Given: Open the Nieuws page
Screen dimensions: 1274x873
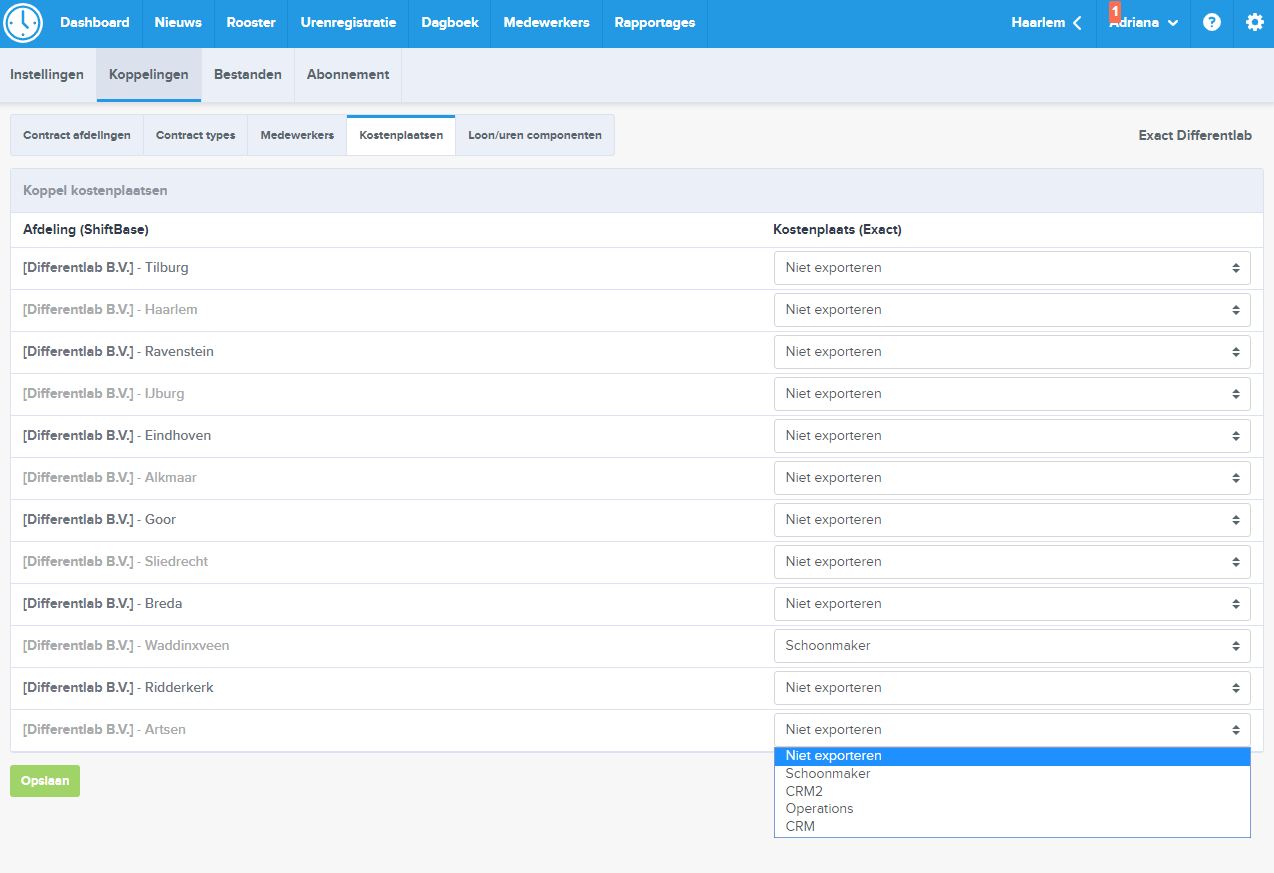Looking at the screenshot, I should point(178,23).
